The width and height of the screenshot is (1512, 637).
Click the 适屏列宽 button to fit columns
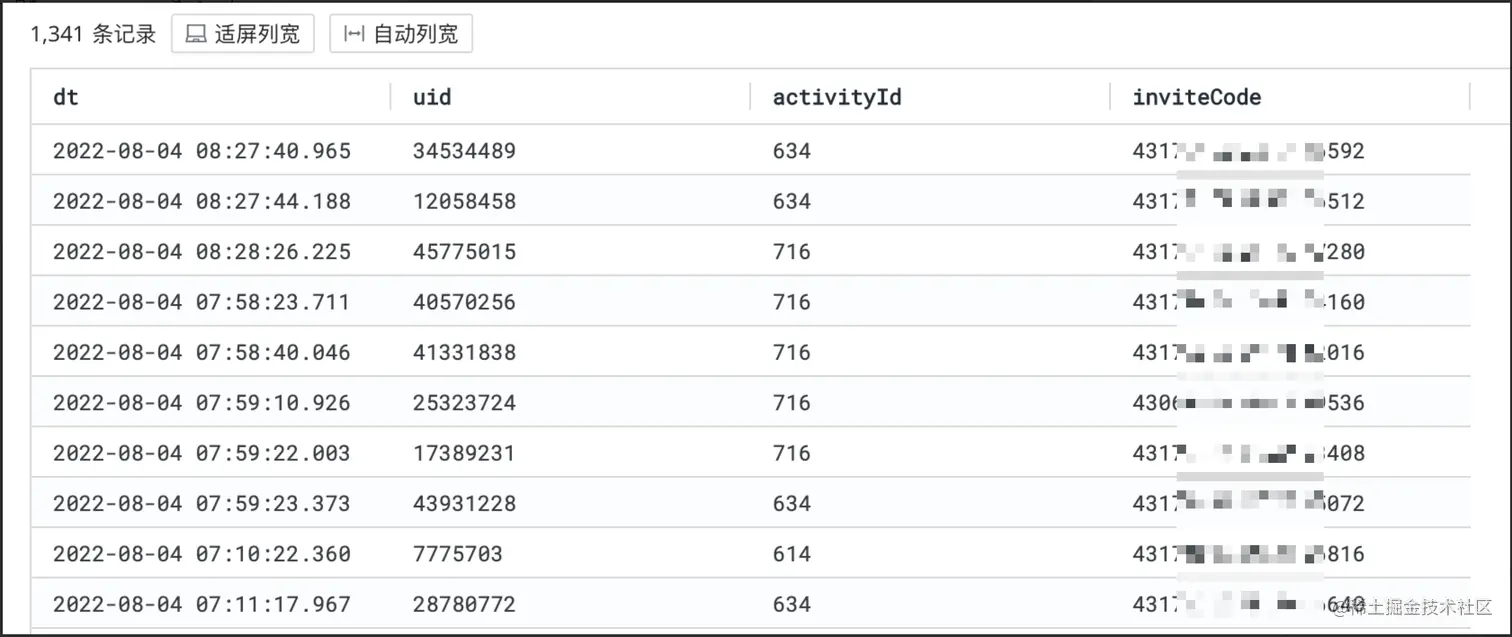(x=243, y=33)
